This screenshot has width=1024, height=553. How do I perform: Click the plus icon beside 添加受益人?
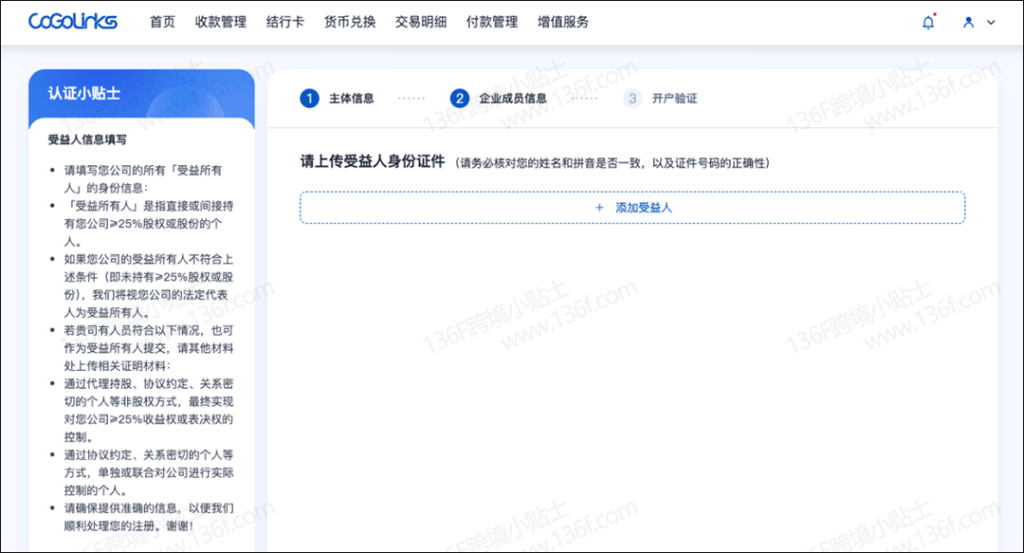pos(600,208)
